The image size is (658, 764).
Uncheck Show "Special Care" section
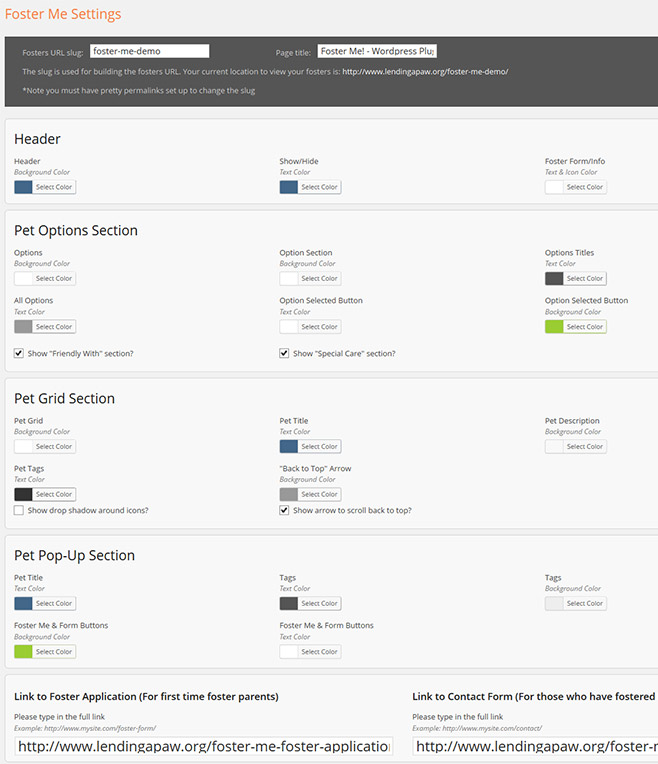285,353
